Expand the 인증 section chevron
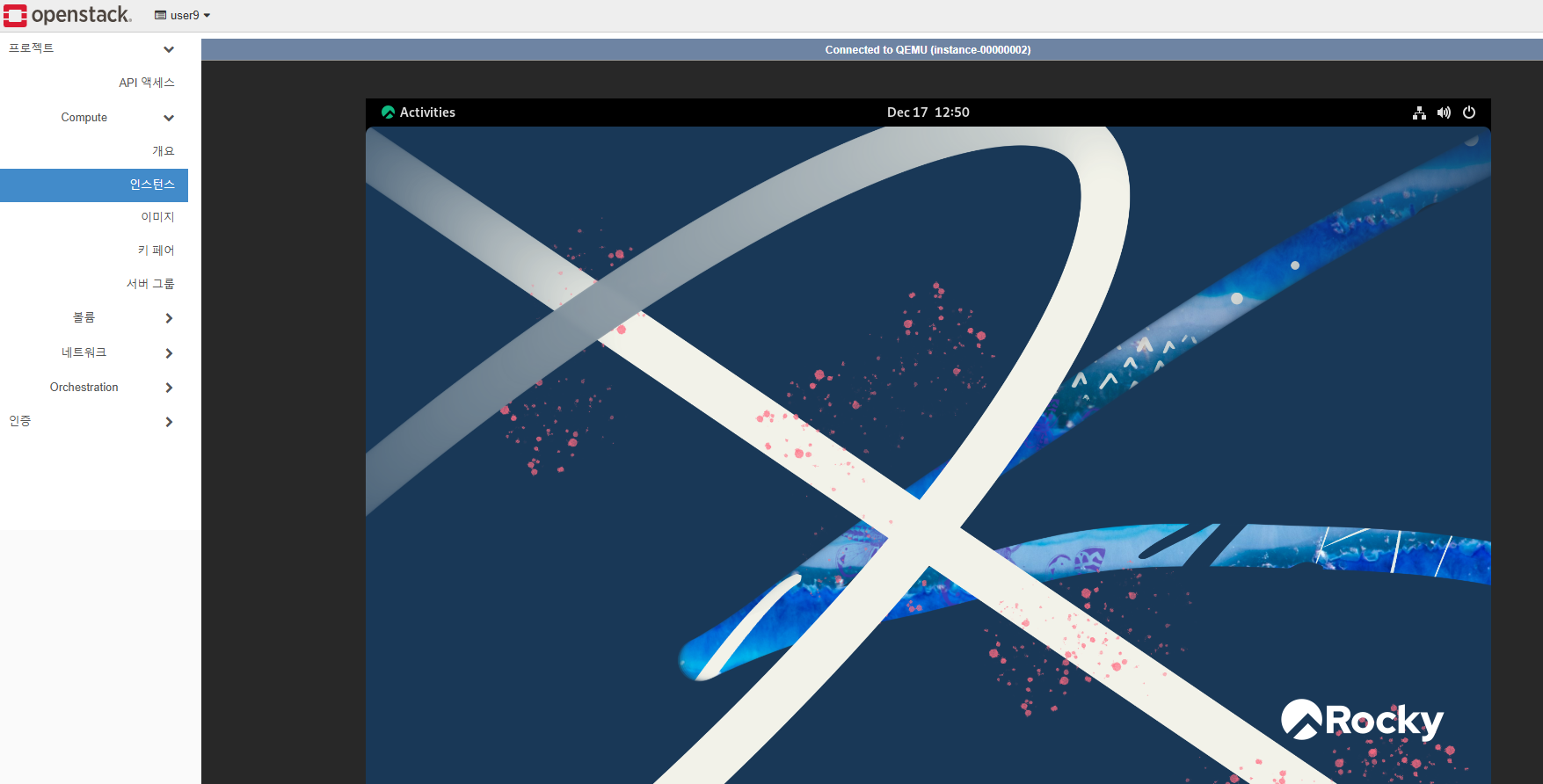The image size is (1543, 784). [169, 422]
